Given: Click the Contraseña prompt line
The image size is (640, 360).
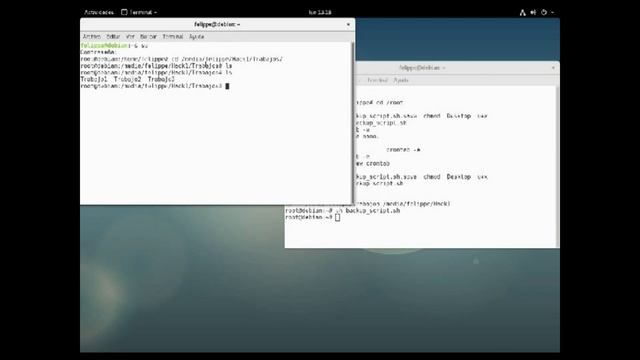Looking at the screenshot, I should (x=99, y=52).
